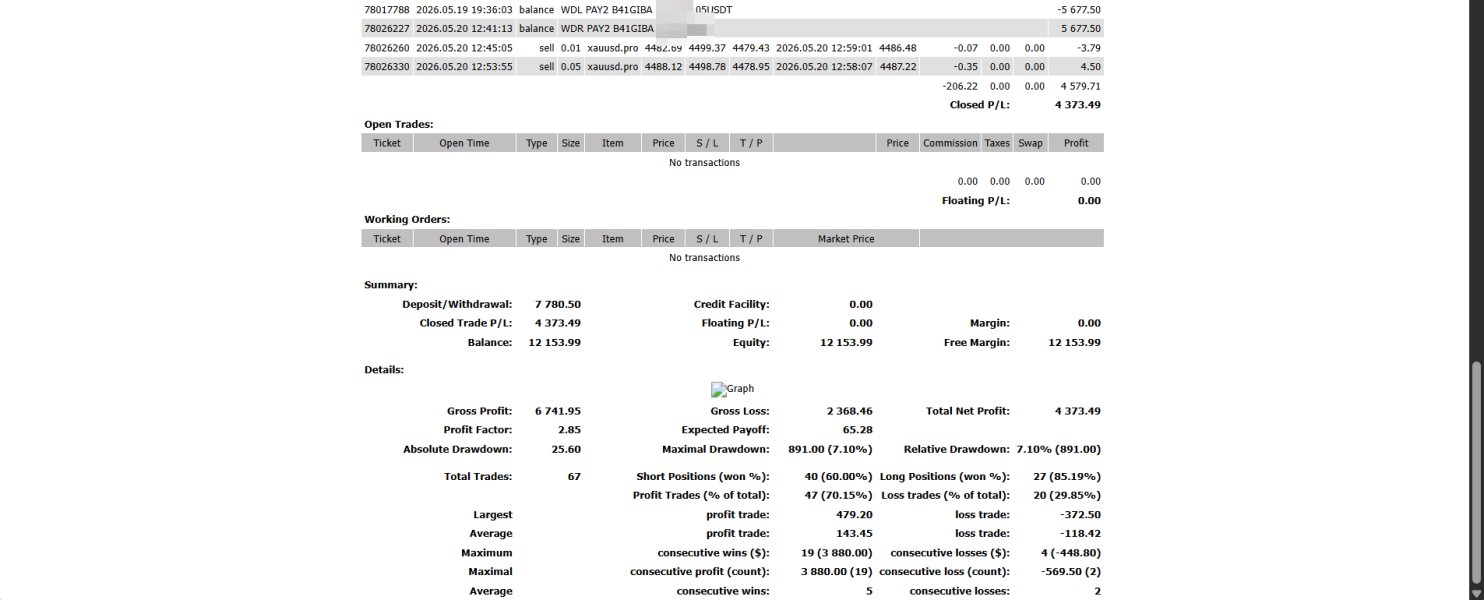Viewport: 1484px width, 600px height.
Task: Click consecutive losses value 4 (-448.80)
Action: tap(1069, 553)
